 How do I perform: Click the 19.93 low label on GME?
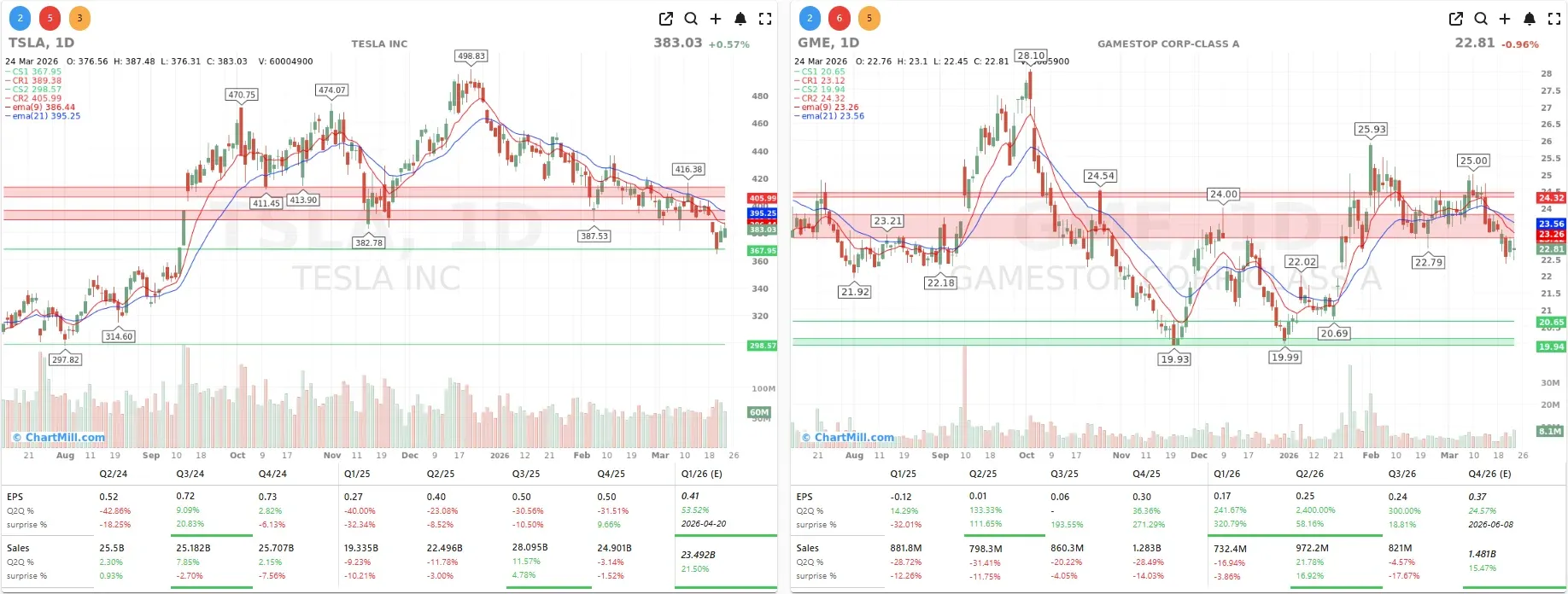(x=1175, y=359)
